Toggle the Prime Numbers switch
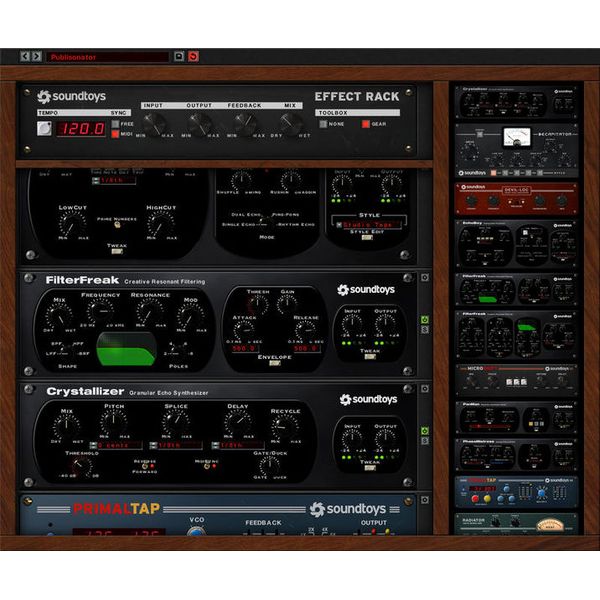The image size is (600, 600). 117,225
